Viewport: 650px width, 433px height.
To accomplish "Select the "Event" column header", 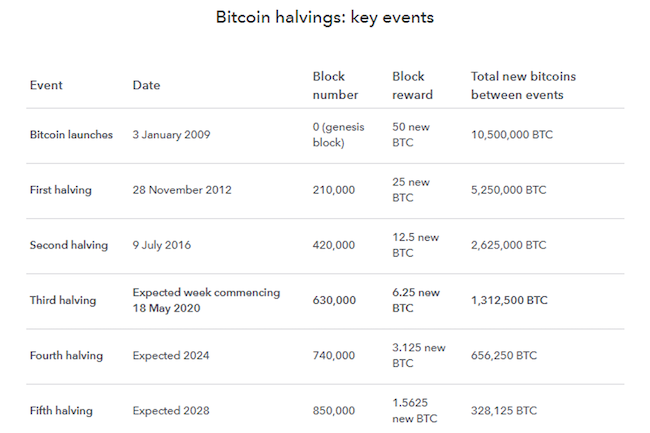I will coord(46,85).
